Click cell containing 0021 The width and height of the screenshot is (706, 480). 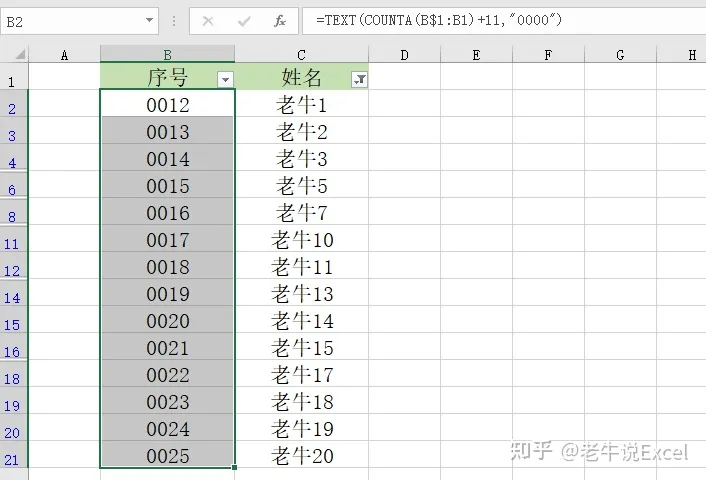[167, 347]
